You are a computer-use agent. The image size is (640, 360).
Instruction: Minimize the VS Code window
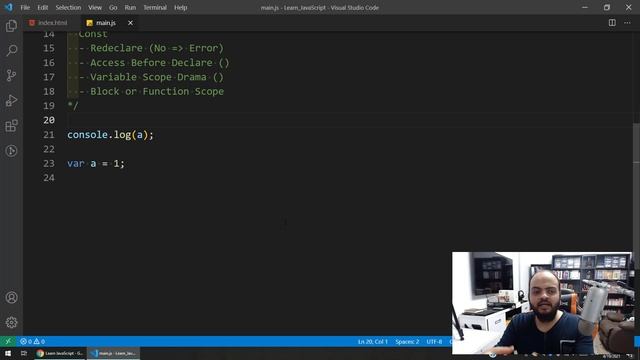pyautogui.click(x=585, y=7)
